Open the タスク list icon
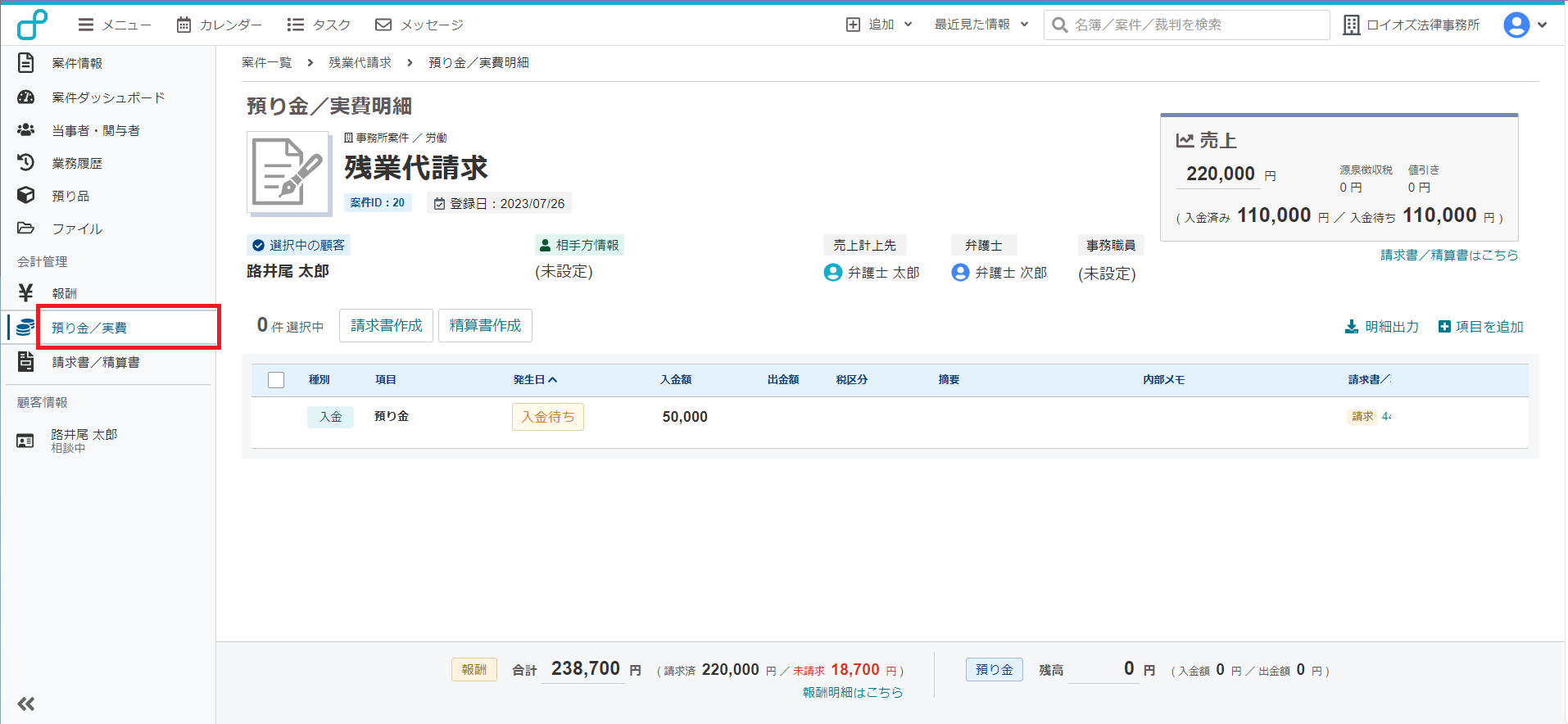 296,25
